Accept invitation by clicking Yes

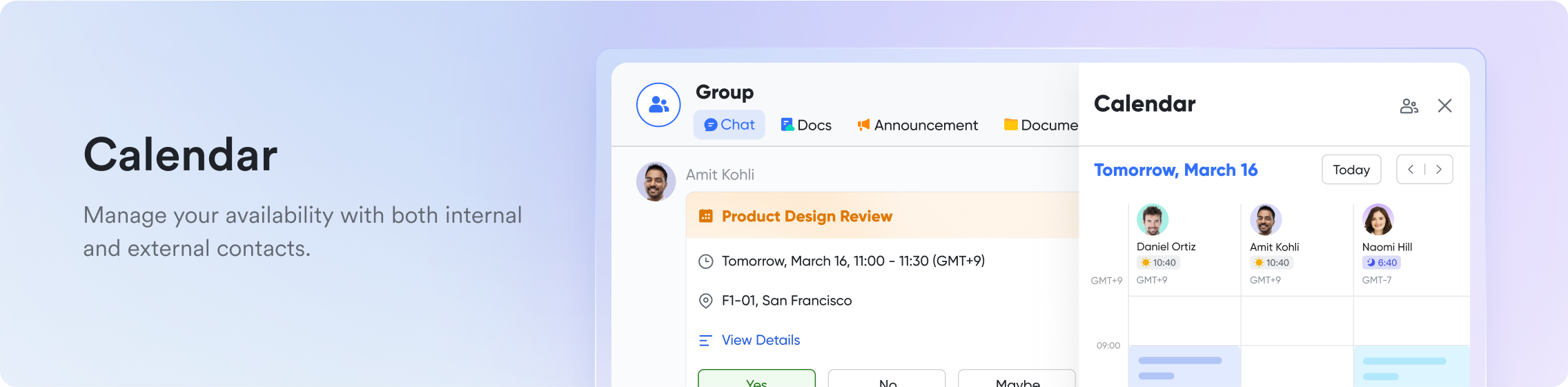(756, 379)
